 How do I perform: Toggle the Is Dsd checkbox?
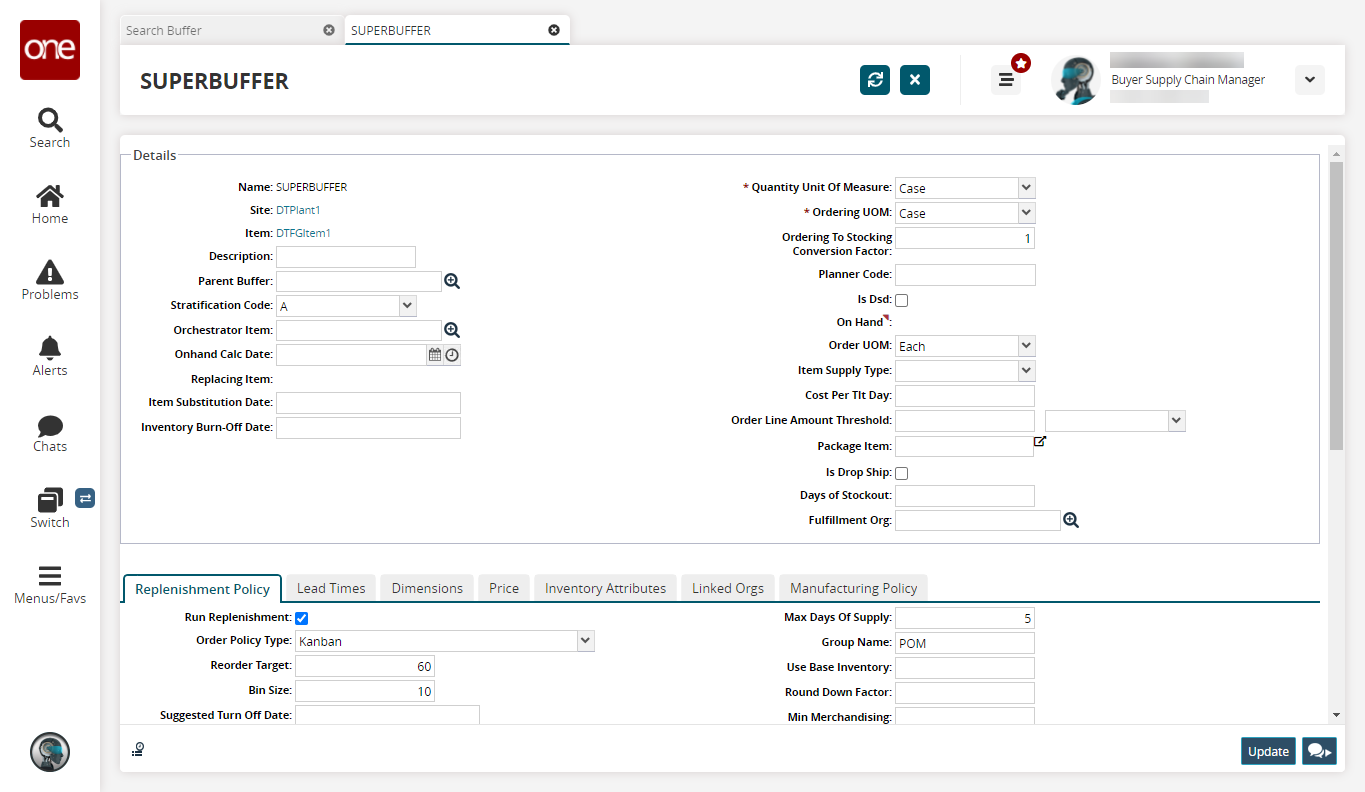[902, 300]
